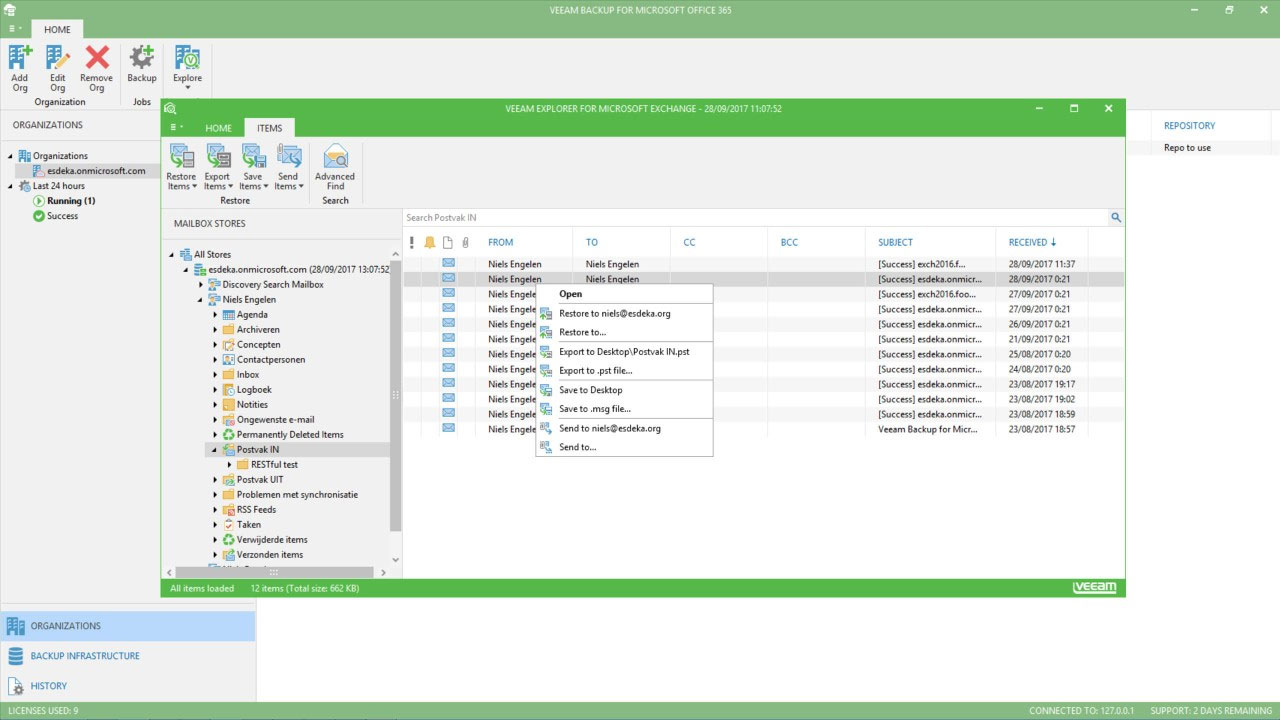Open Veeam Explorer application menu button
The height and width of the screenshot is (720, 1280).
(x=176, y=128)
